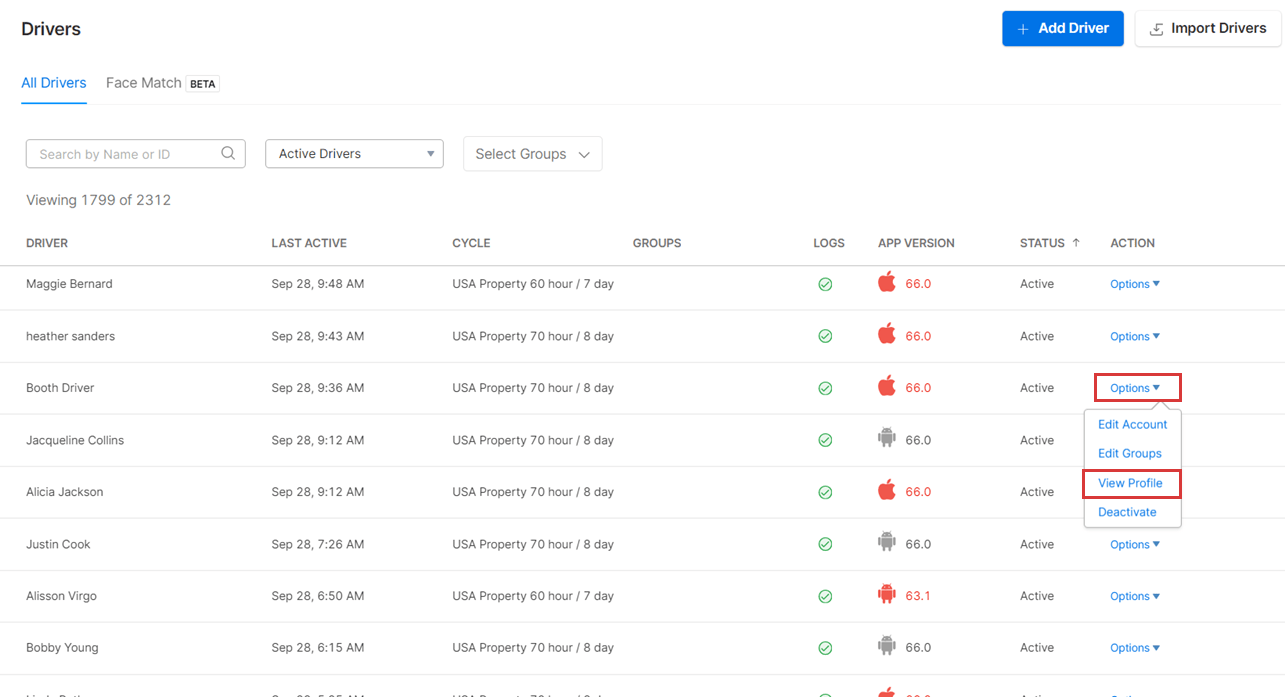Open Options dropdown for Jacqueline Collins
Screen dimensions: 1285x697
pos(1135,440)
